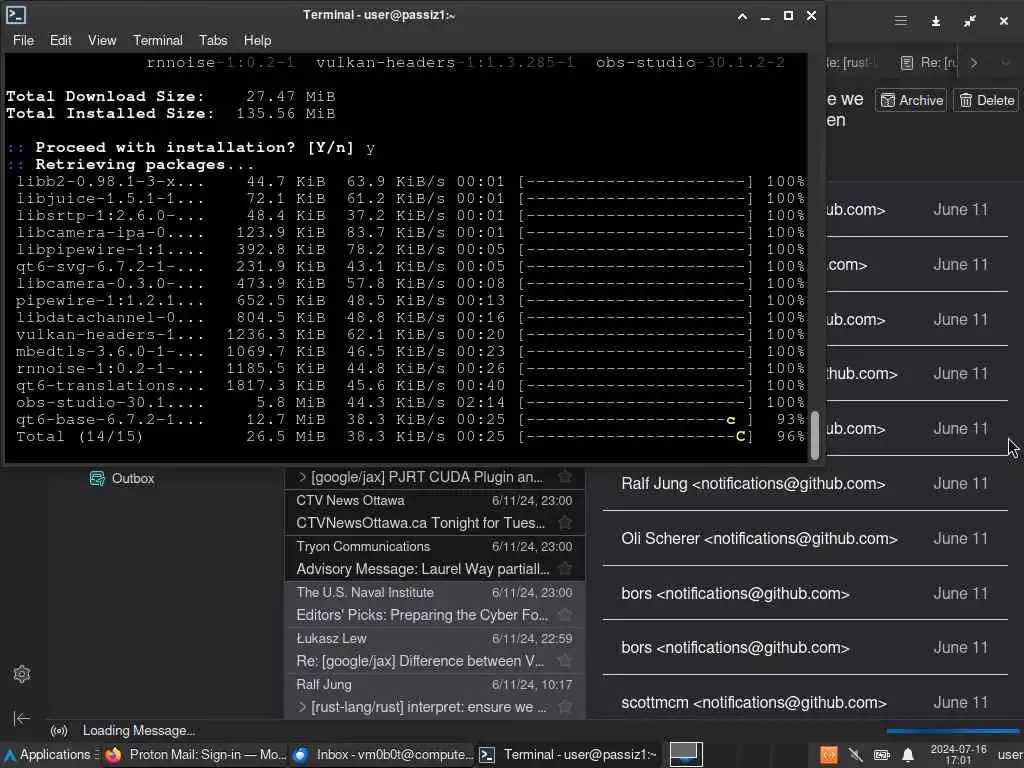1024x768 pixels.
Task: Click the orange tray icon on panel
Action: tap(829, 755)
